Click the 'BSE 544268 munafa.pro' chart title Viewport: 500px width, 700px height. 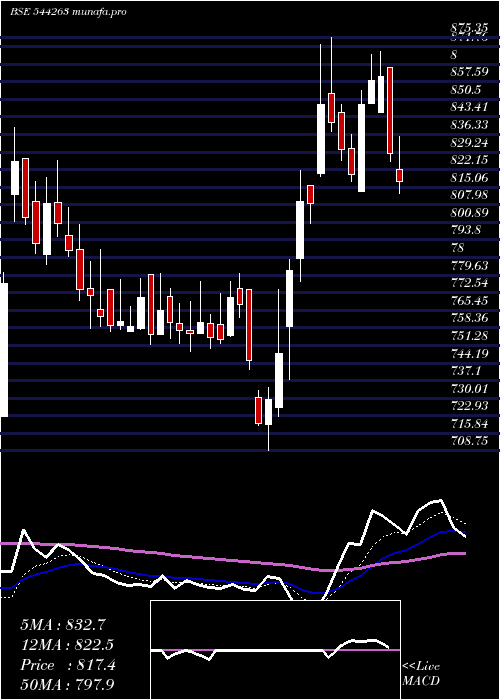[x=68, y=12]
